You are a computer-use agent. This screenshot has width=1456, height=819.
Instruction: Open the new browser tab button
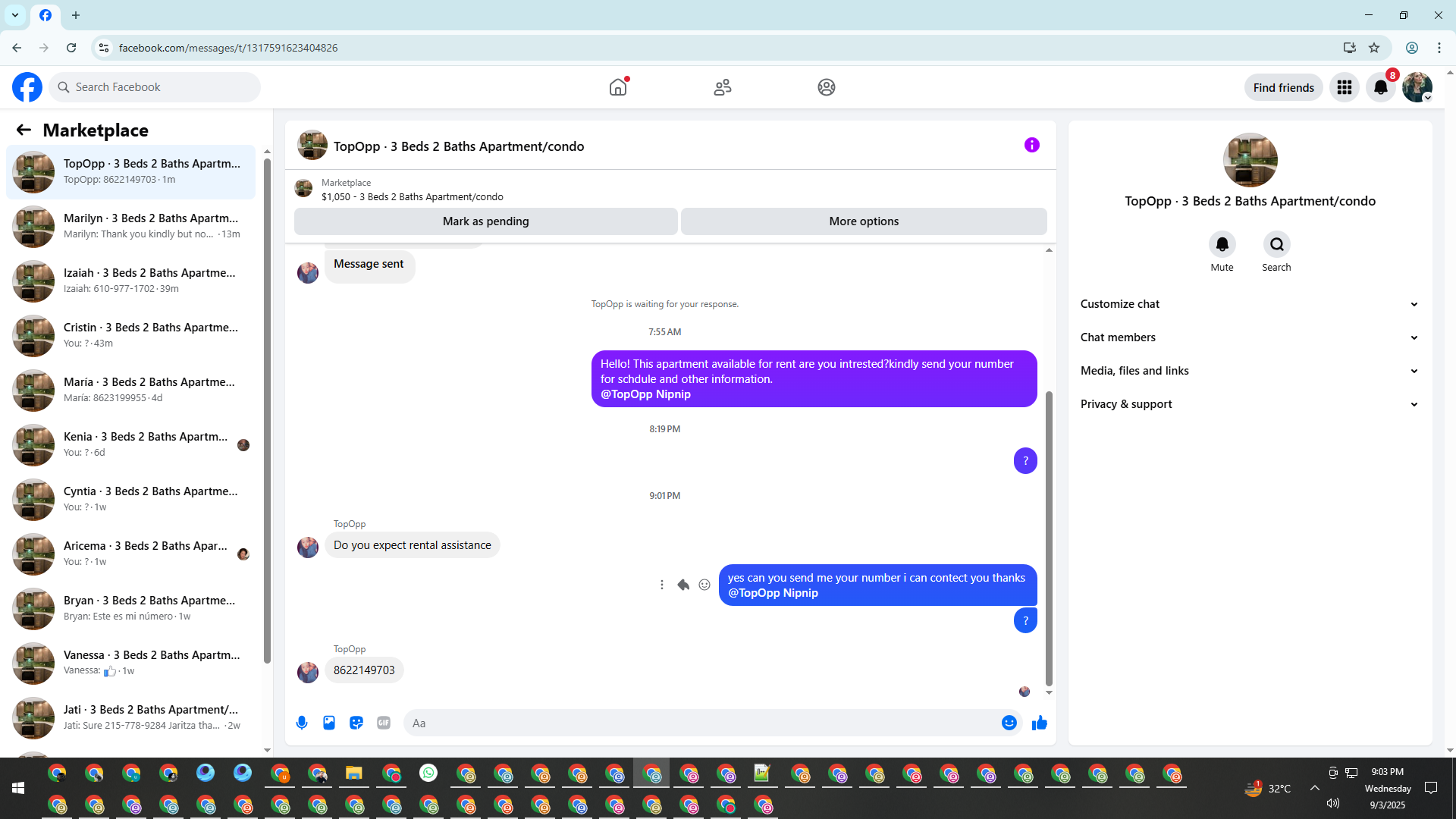click(x=76, y=15)
